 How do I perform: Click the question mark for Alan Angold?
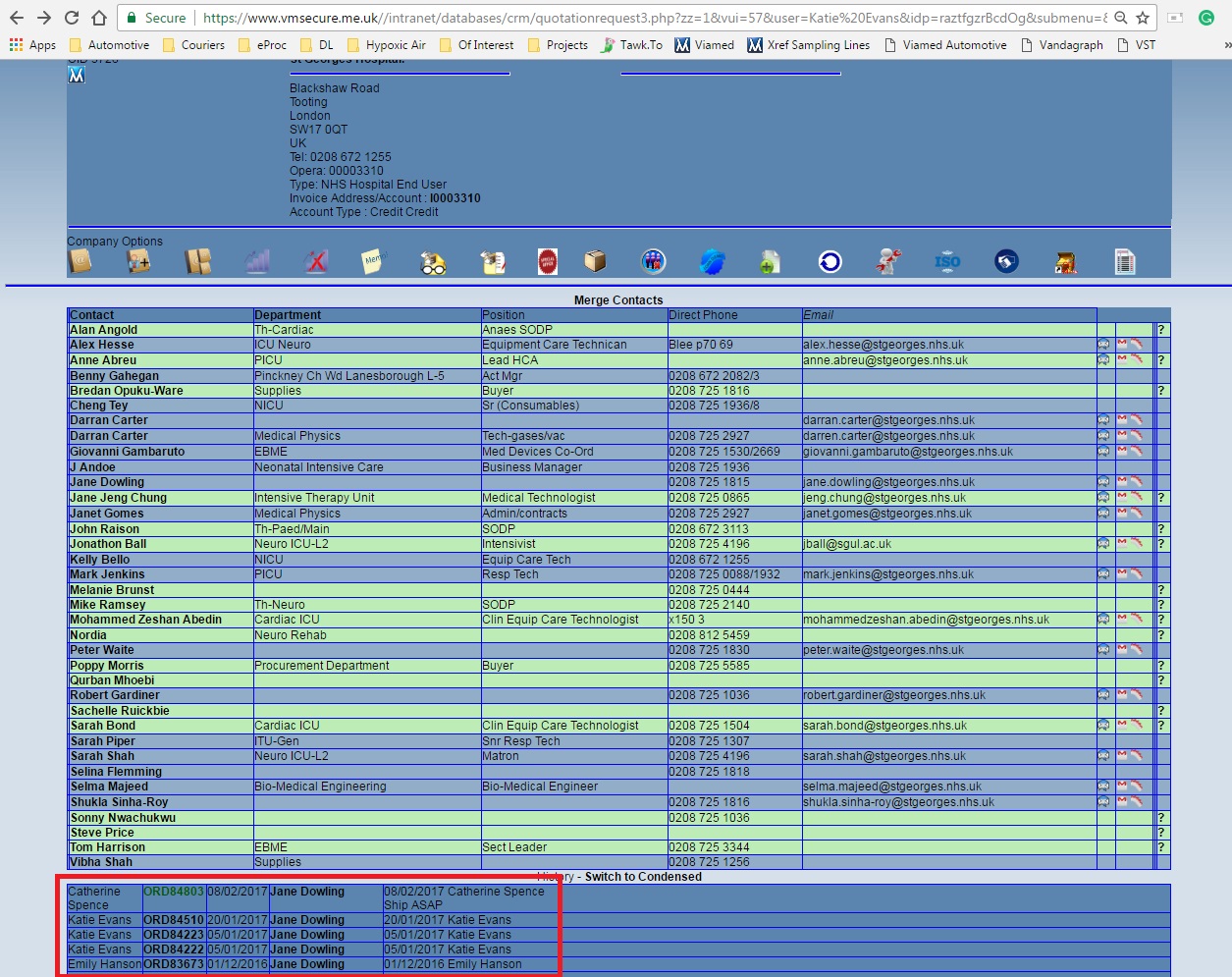[1161, 330]
